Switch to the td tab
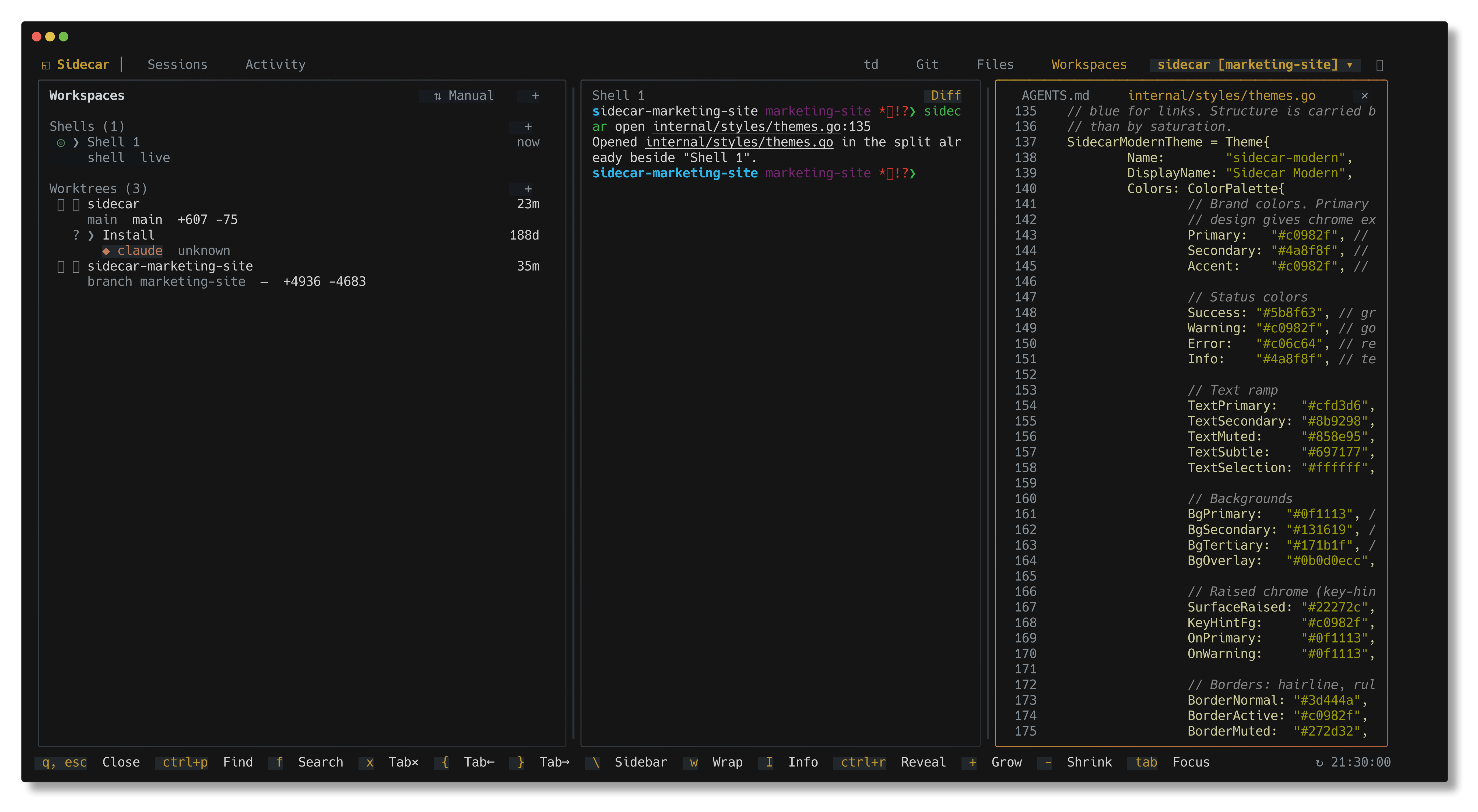 [x=871, y=65]
